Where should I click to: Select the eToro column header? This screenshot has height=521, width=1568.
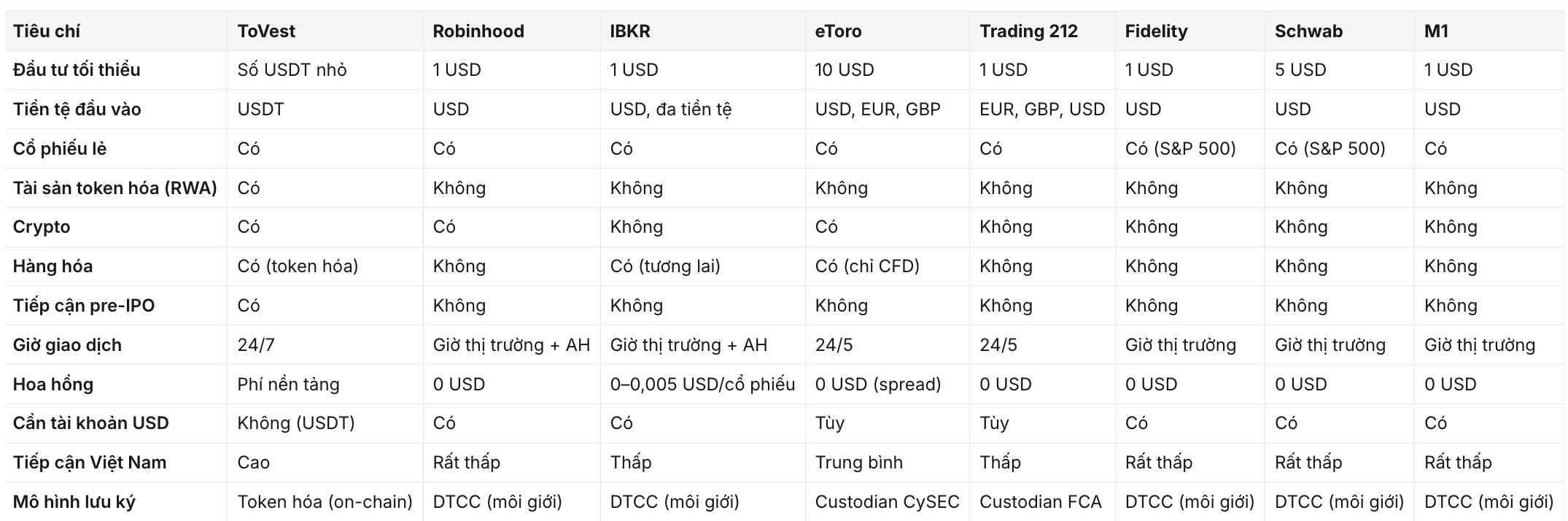(x=838, y=31)
